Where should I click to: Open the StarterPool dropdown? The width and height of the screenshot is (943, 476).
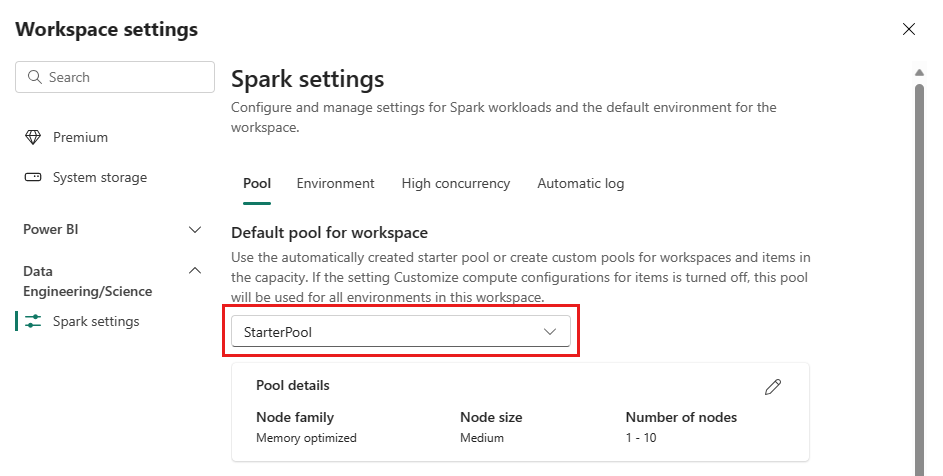pyautogui.click(x=401, y=332)
